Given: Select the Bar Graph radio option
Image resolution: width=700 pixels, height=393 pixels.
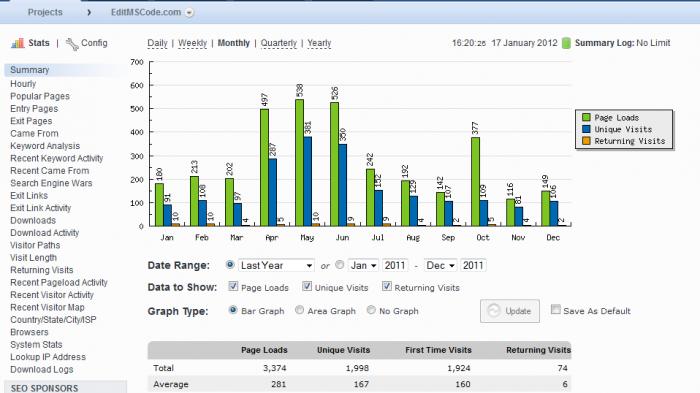Looking at the screenshot, I should coord(233,310).
